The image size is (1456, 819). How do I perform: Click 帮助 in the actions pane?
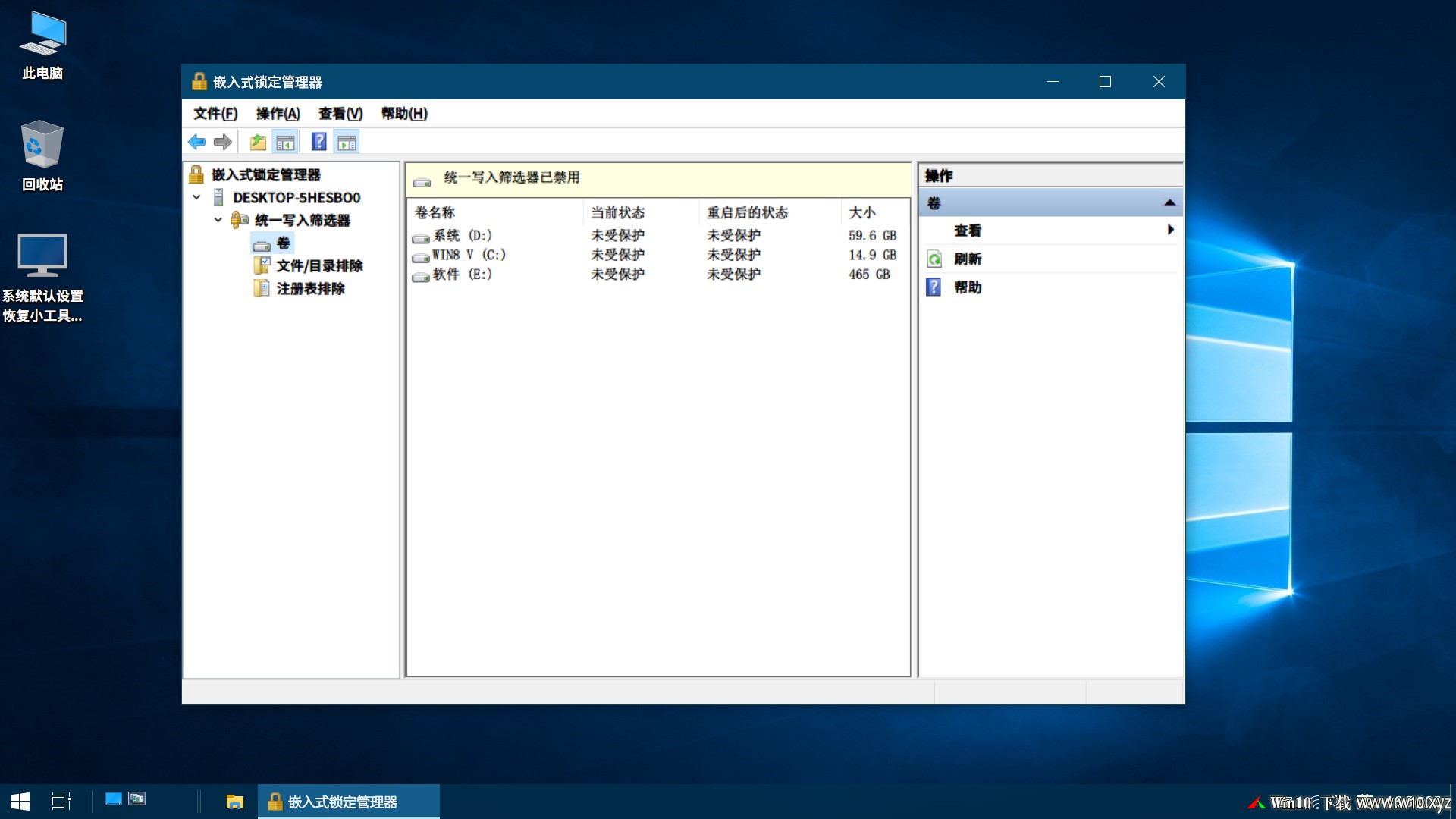[968, 287]
